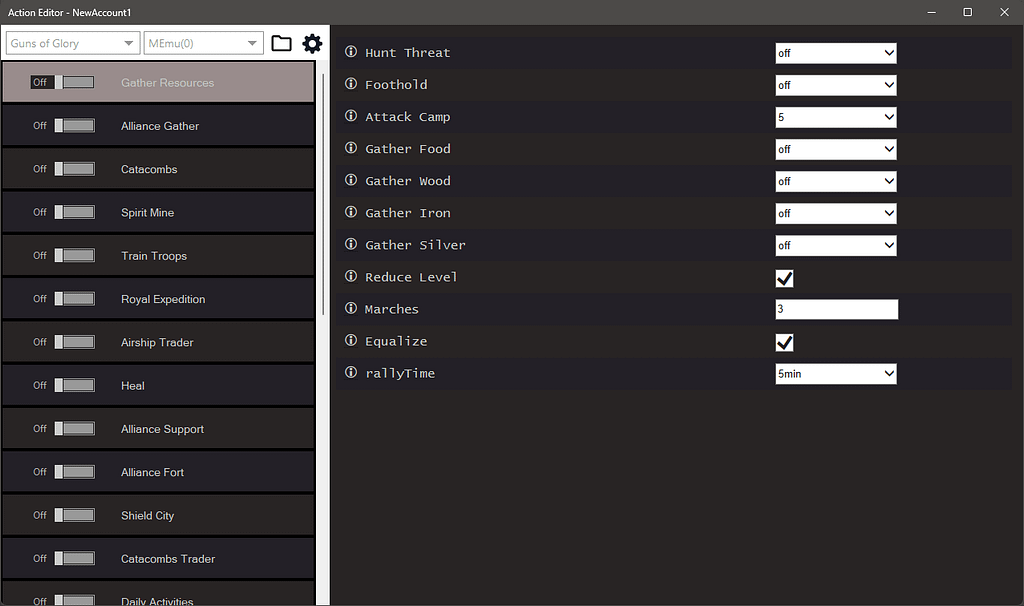Viewport: 1024px width, 606px height.
Task: Uncheck the Equalize checkbox
Action: [784, 342]
